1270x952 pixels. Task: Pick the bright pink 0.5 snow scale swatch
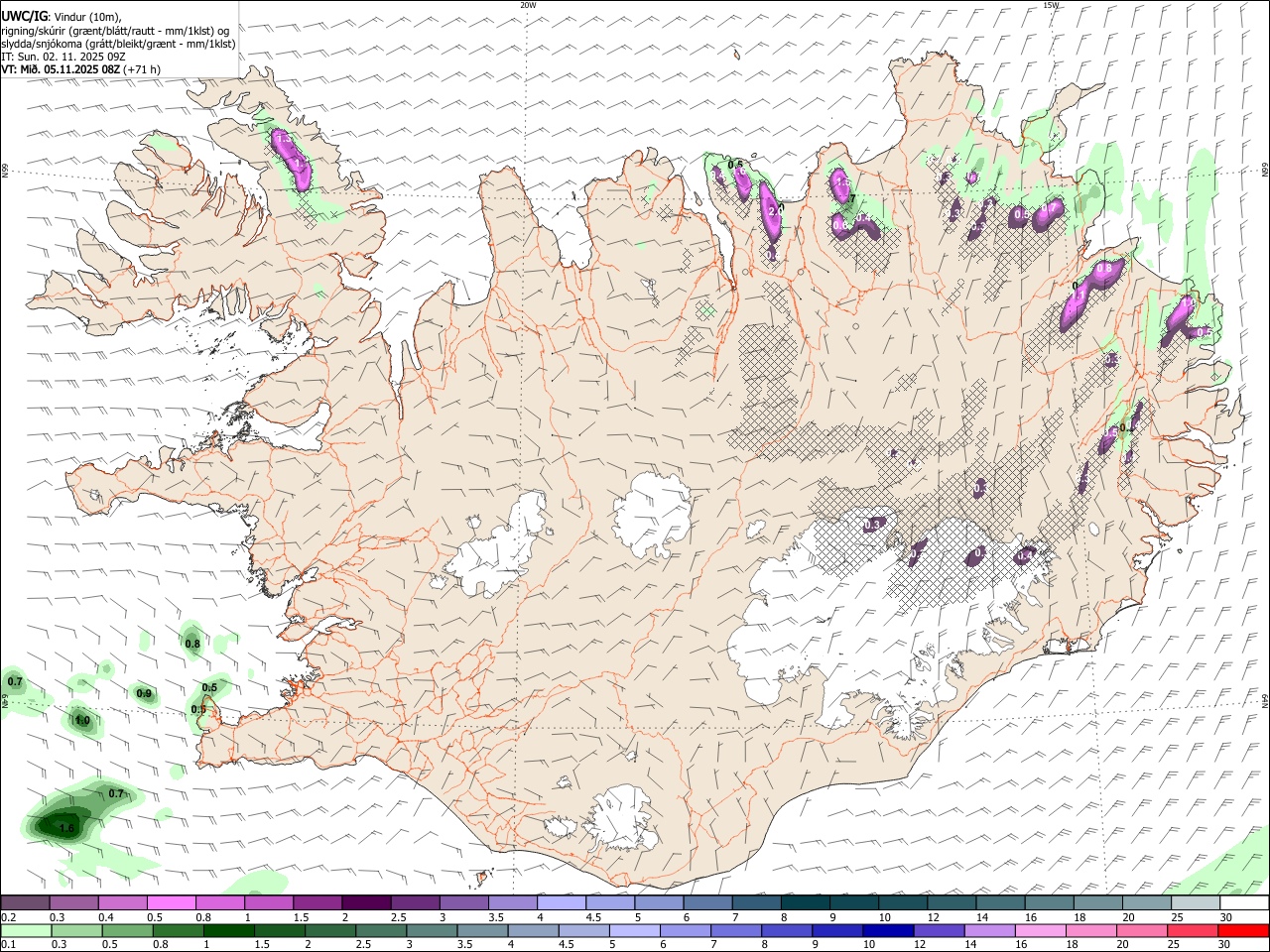coord(171,902)
